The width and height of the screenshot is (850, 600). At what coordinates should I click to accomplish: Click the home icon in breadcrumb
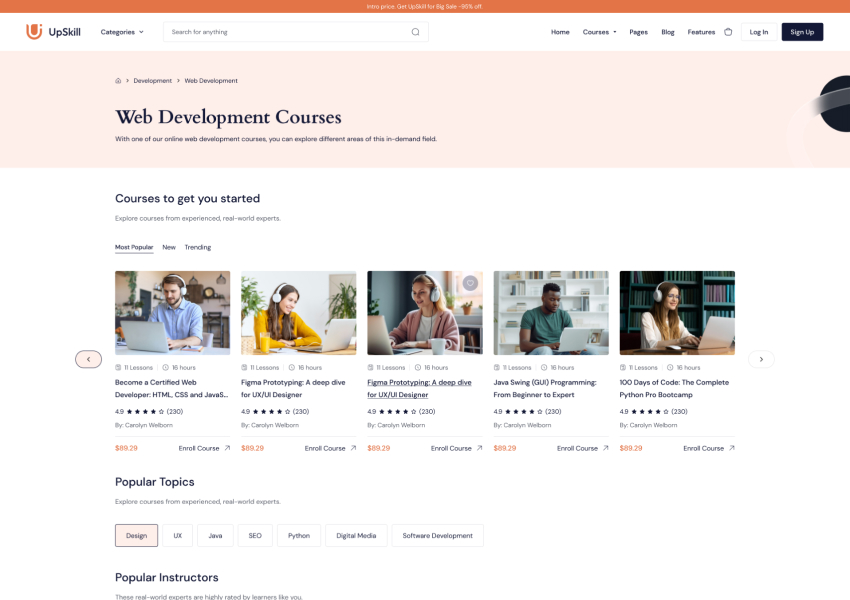coord(118,81)
